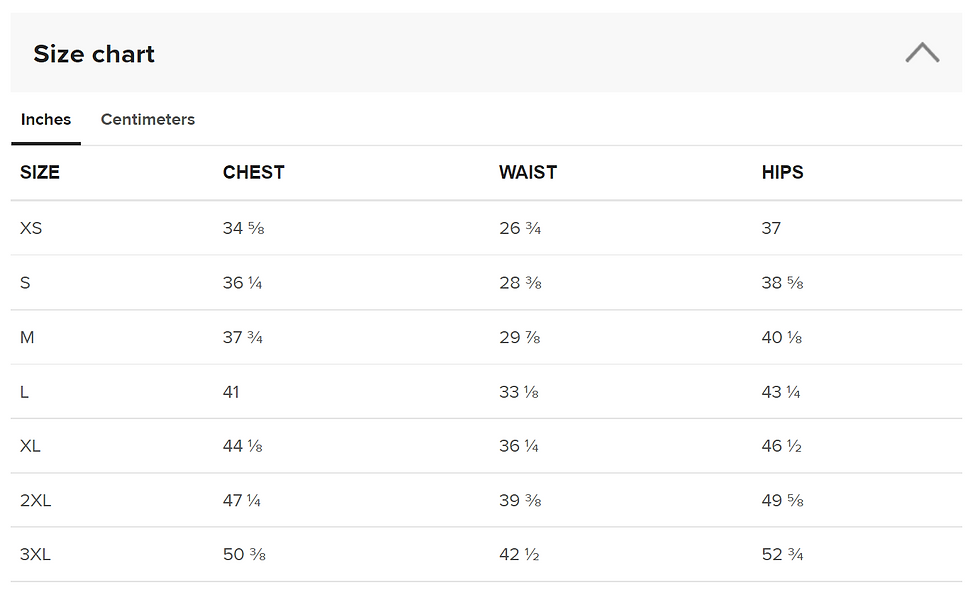Click the chest value 41 for L
Screen dimensions: 980x607
point(231,392)
